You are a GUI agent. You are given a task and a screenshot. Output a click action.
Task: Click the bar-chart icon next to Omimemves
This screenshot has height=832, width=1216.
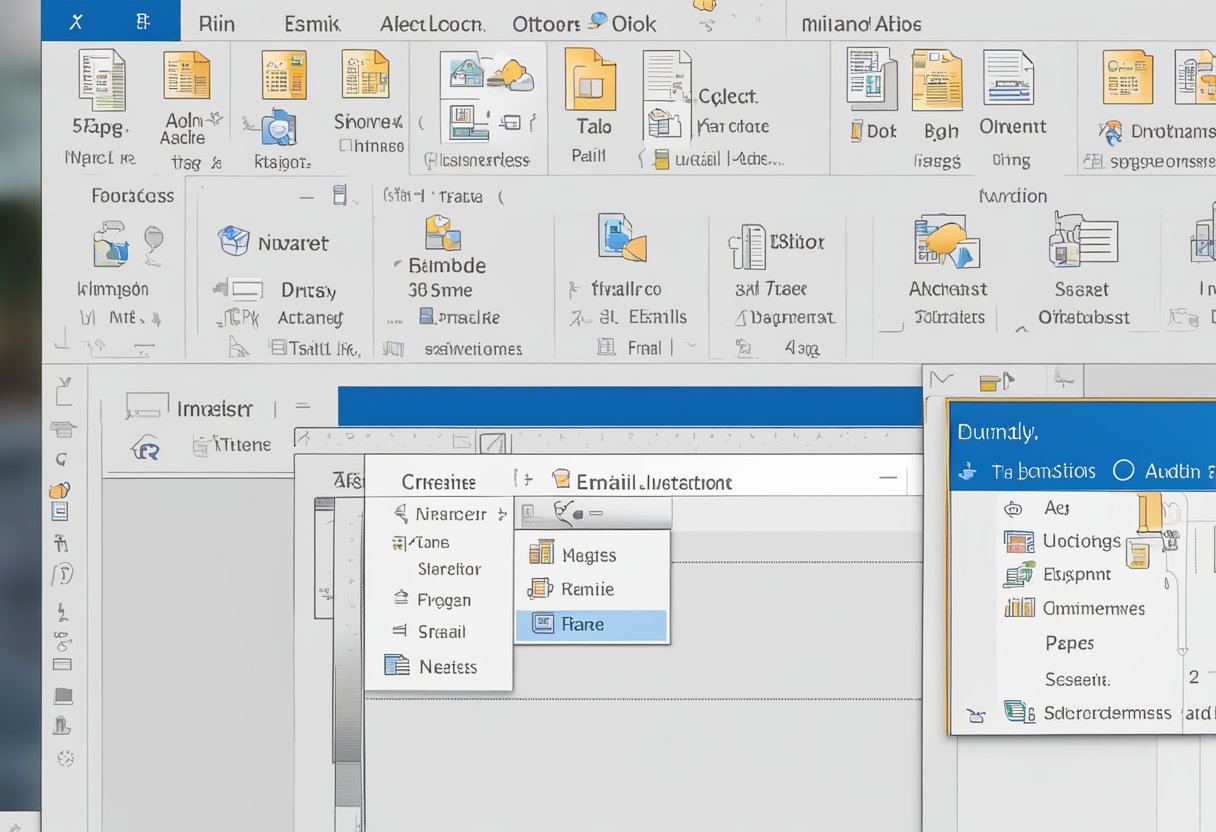[1021, 608]
